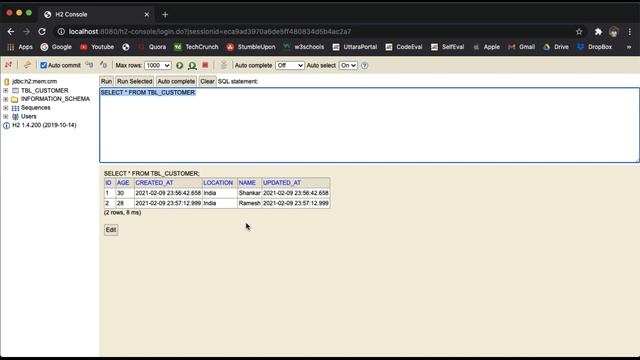The width and height of the screenshot is (640, 360).
Task: Click the browser address bar URL
Action: coord(210,31)
